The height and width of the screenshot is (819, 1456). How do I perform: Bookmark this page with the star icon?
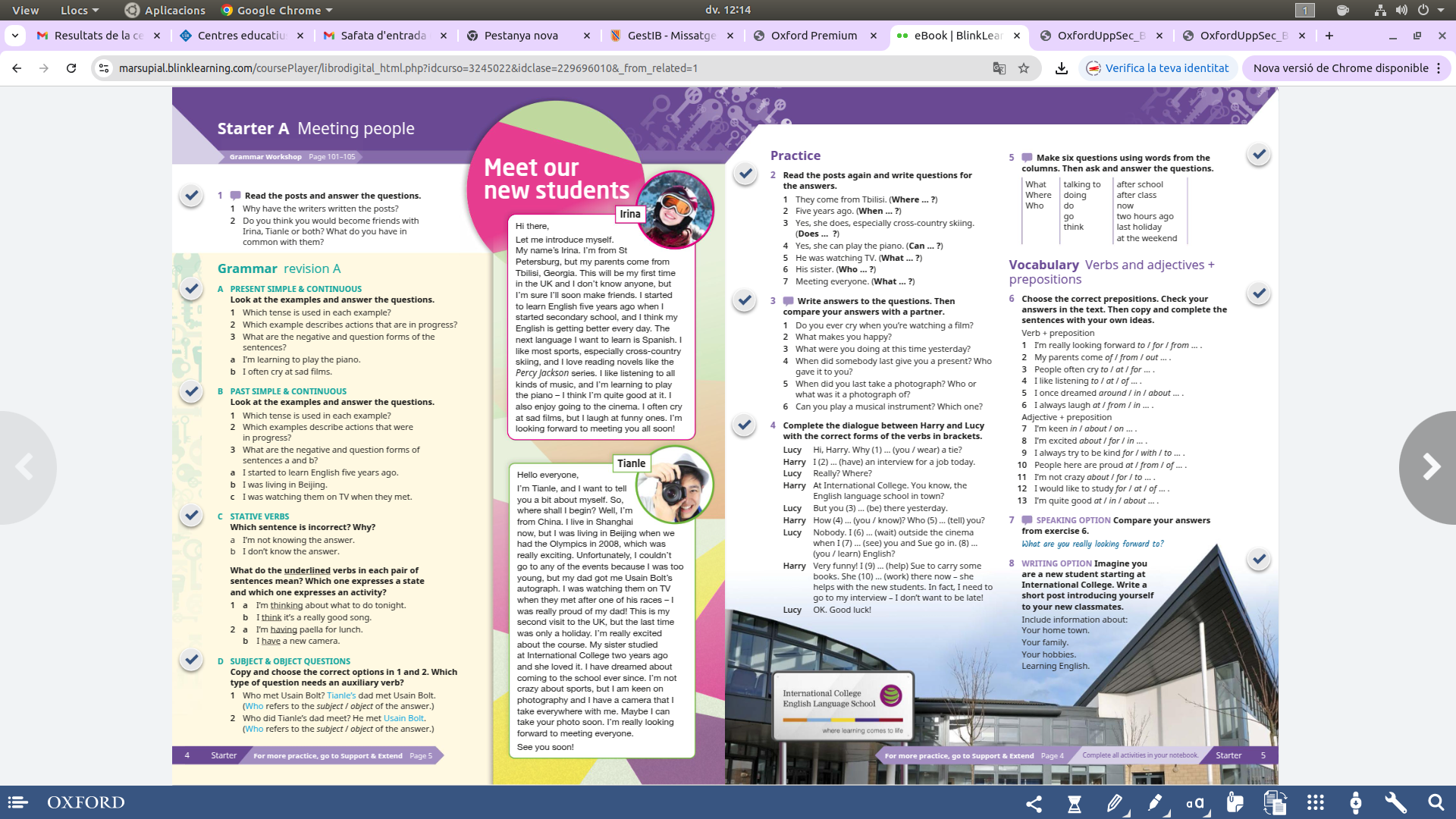coord(1024,68)
